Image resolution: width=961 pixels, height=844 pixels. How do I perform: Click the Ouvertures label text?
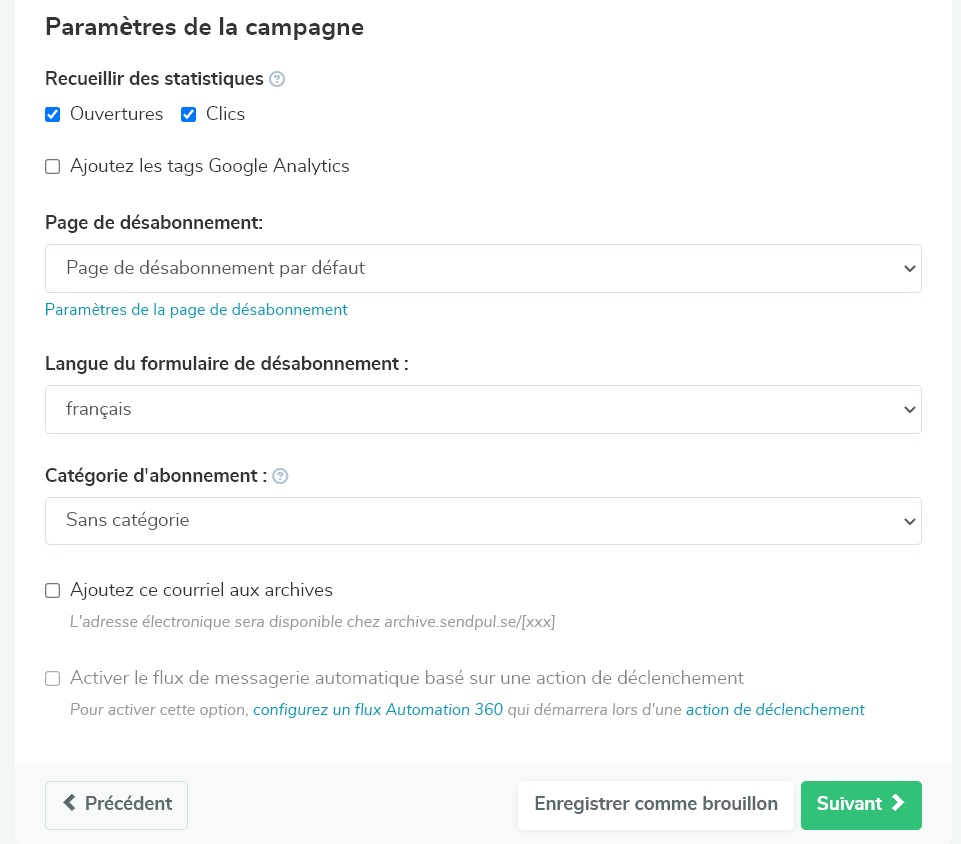[116, 114]
